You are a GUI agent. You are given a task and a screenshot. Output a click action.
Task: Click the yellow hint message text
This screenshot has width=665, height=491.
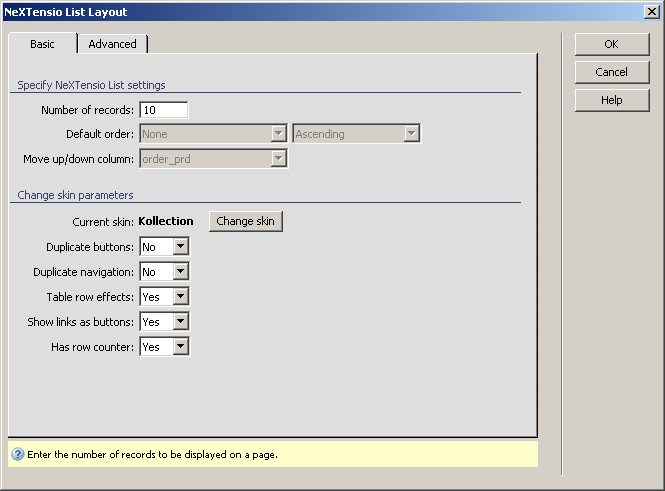point(152,454)
